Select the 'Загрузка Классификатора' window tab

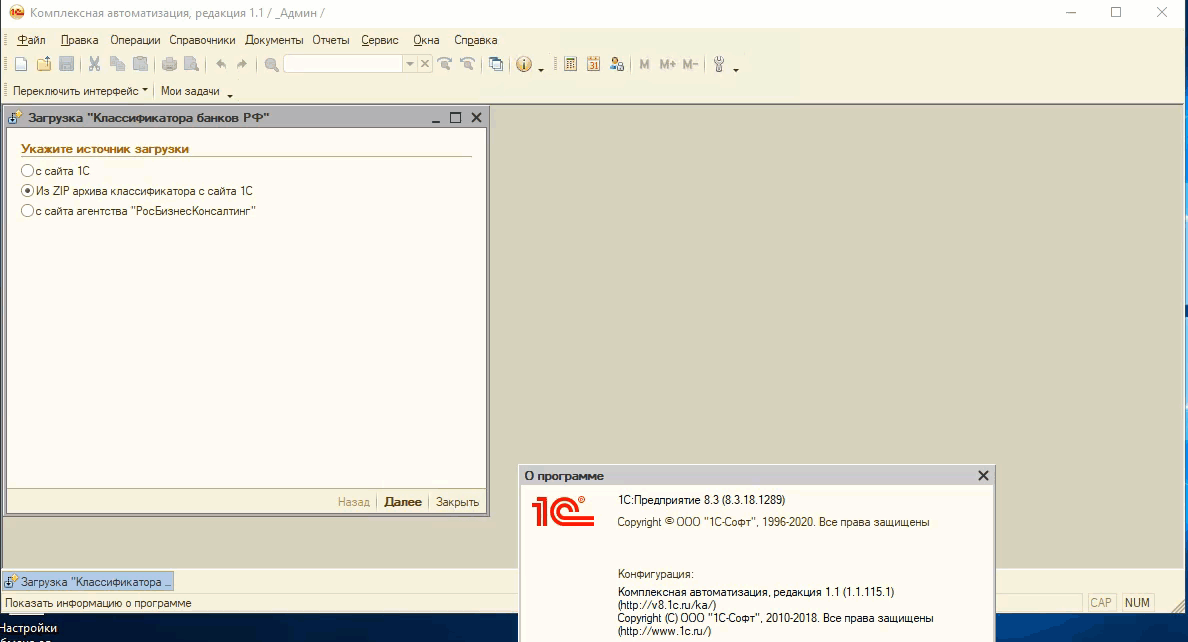pos(88,581)
